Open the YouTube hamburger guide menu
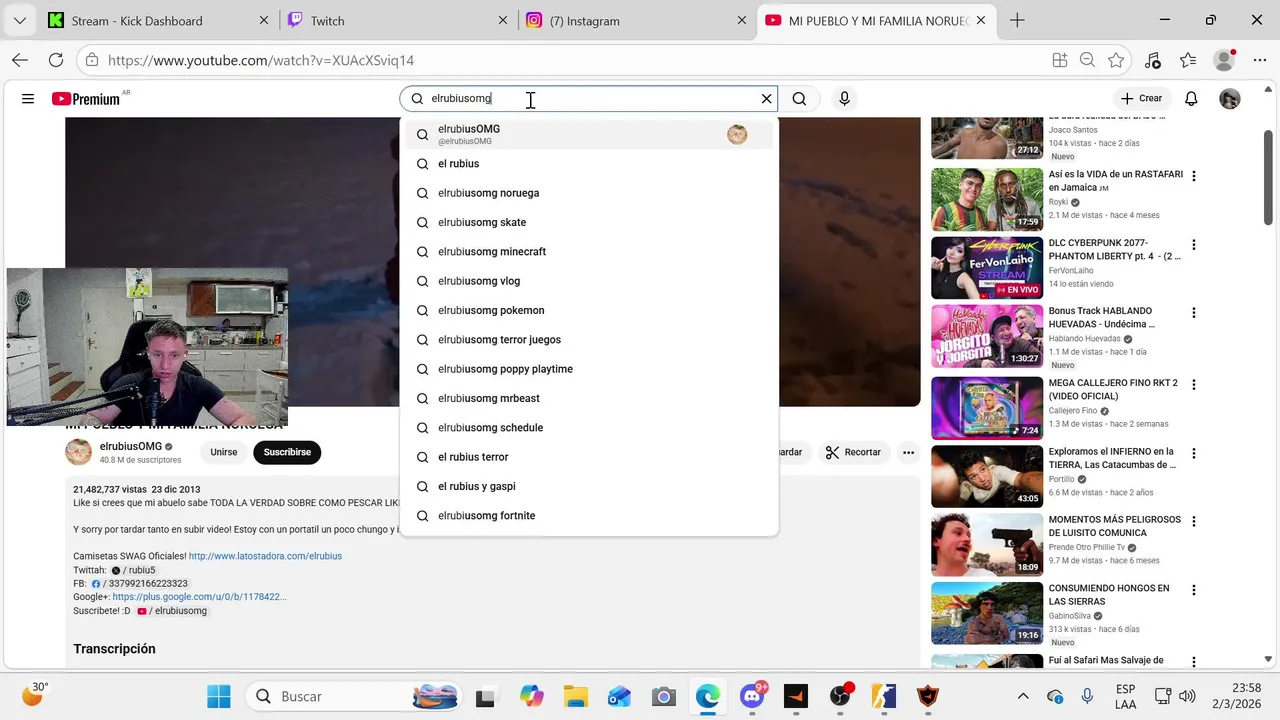The image size is (1280, 720). 28,99
